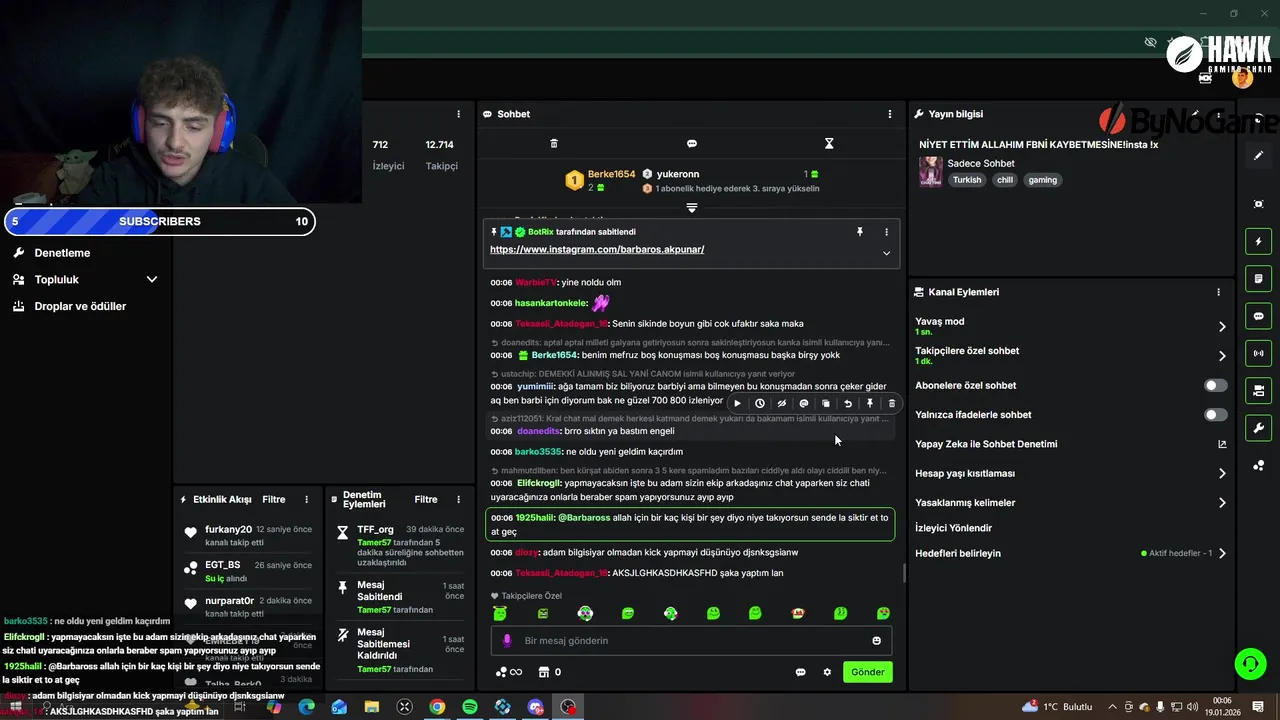Click the play icon in the message hover toolbar
Screen dimensions: 1280x720
tap(737, 404)
